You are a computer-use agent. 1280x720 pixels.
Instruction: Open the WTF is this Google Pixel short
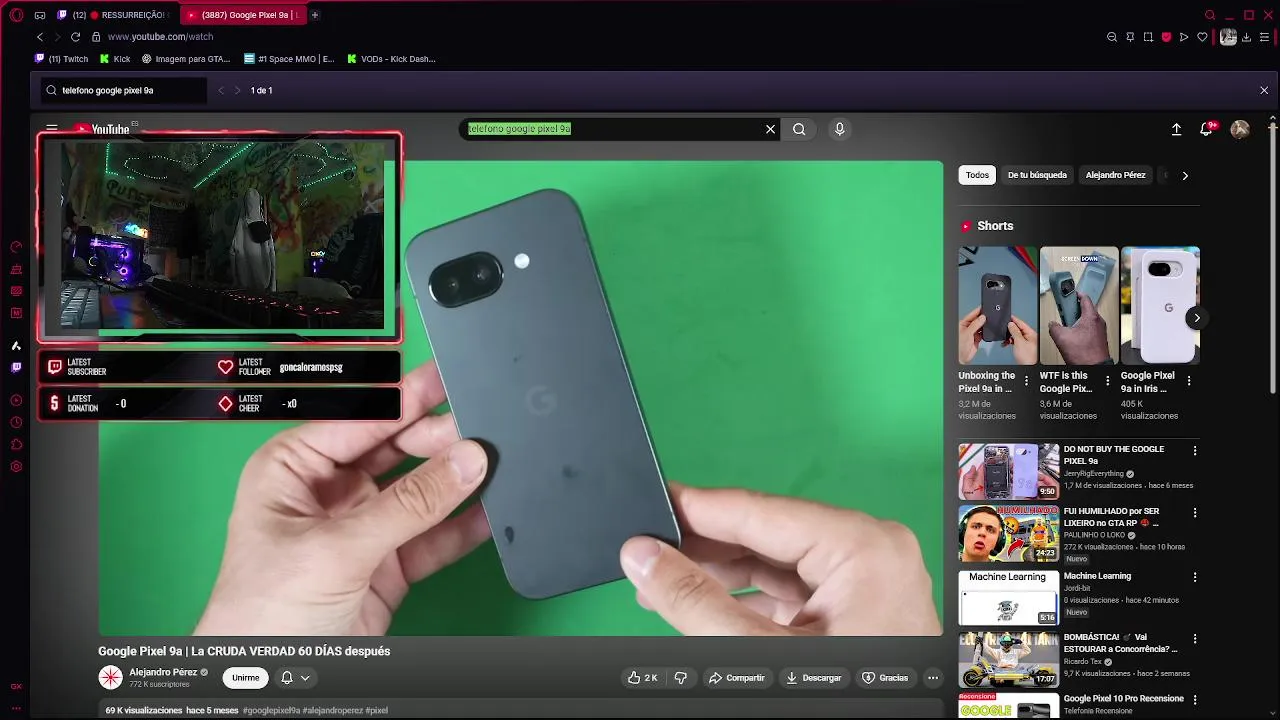(x=1079, y=305)
